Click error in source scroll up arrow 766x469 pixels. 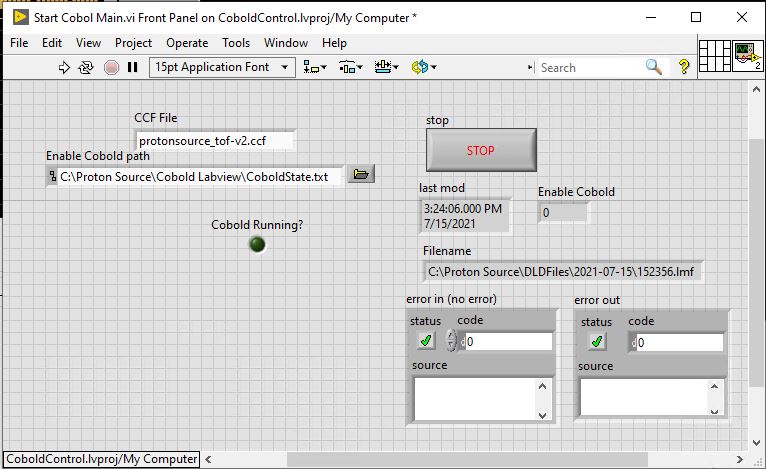tap(543, 386)
